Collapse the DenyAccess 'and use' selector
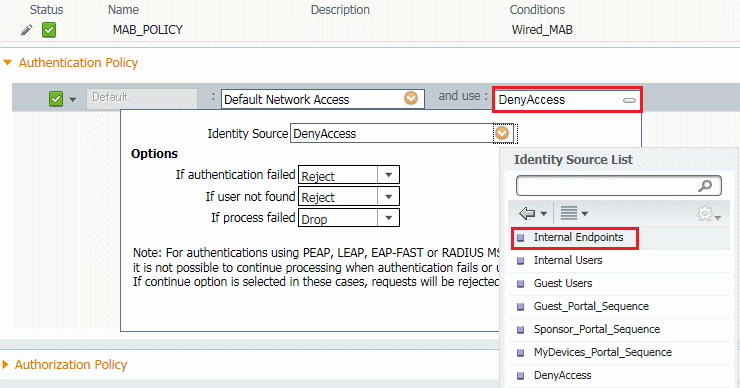The image size is (740, 388). click(x=629, y=100)
